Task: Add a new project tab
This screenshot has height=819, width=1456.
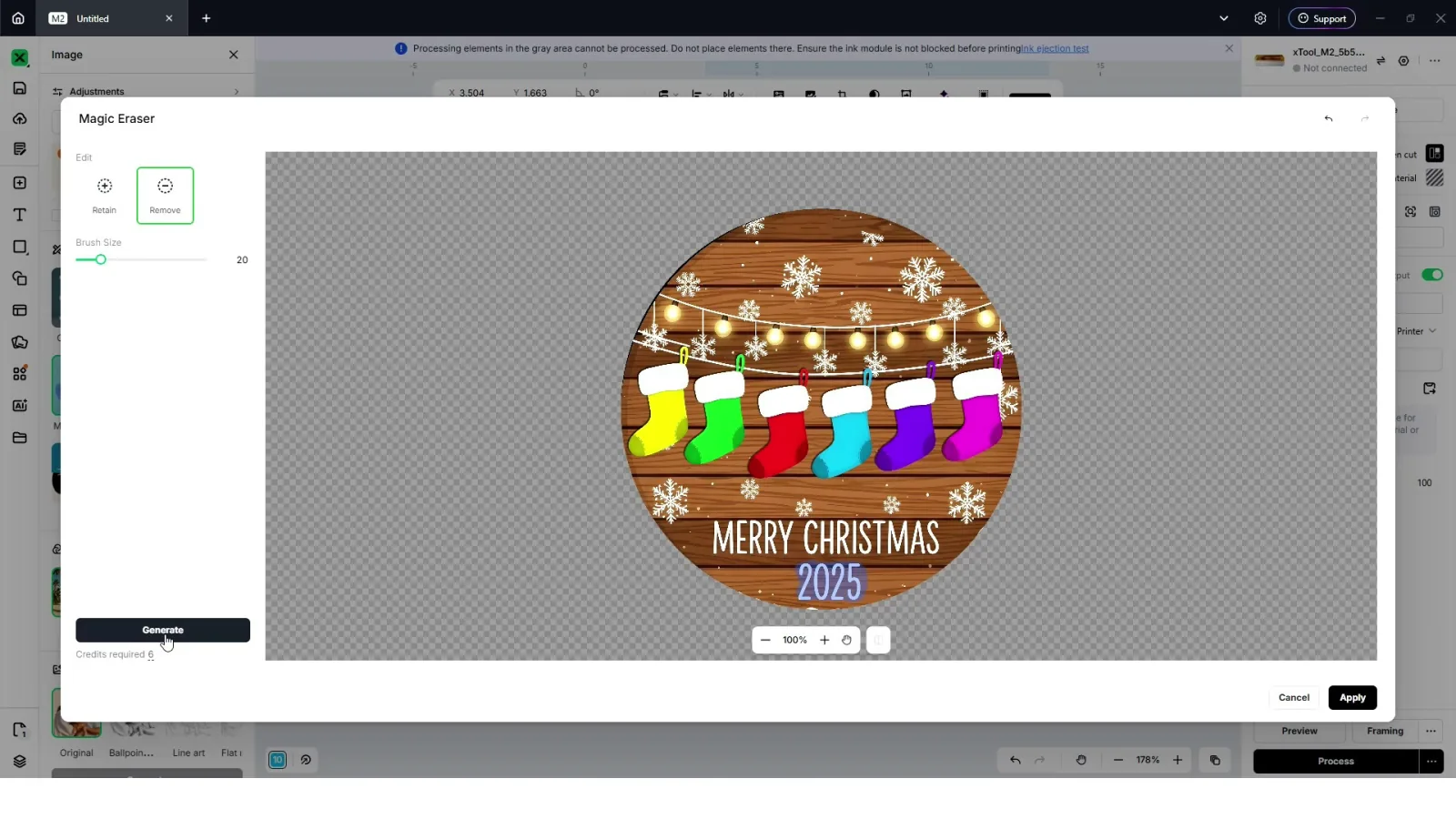Action: (x=207, y=18)
